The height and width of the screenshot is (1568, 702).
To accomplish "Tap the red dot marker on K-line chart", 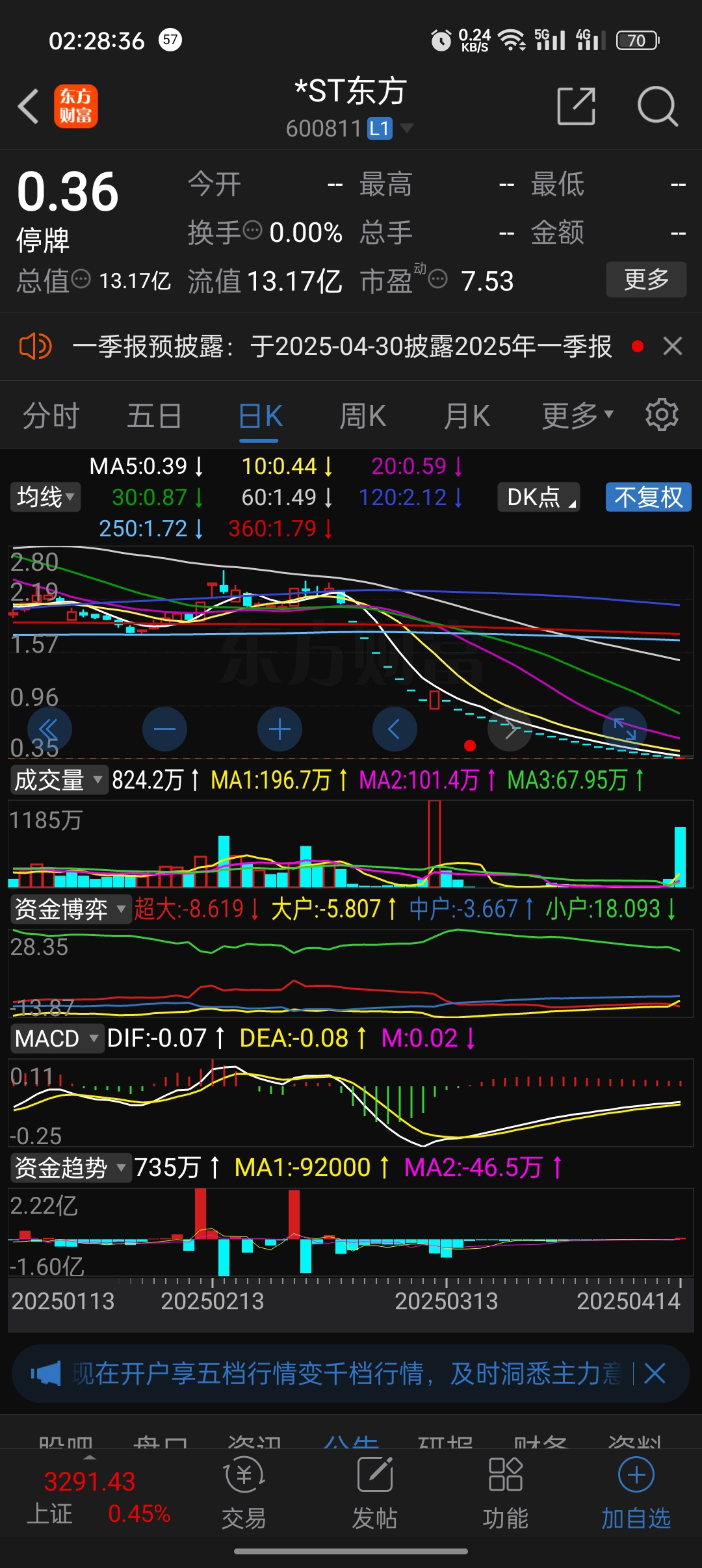I will 470,746.
